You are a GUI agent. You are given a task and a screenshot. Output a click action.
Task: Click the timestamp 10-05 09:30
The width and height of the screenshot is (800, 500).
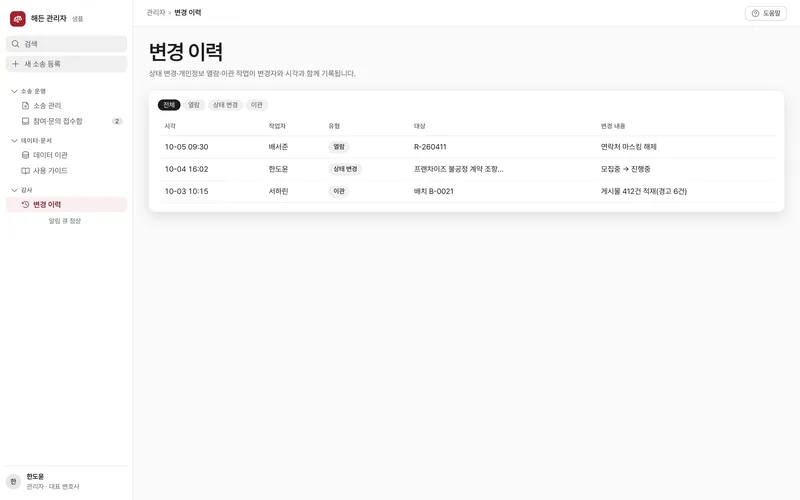(186, 147)
